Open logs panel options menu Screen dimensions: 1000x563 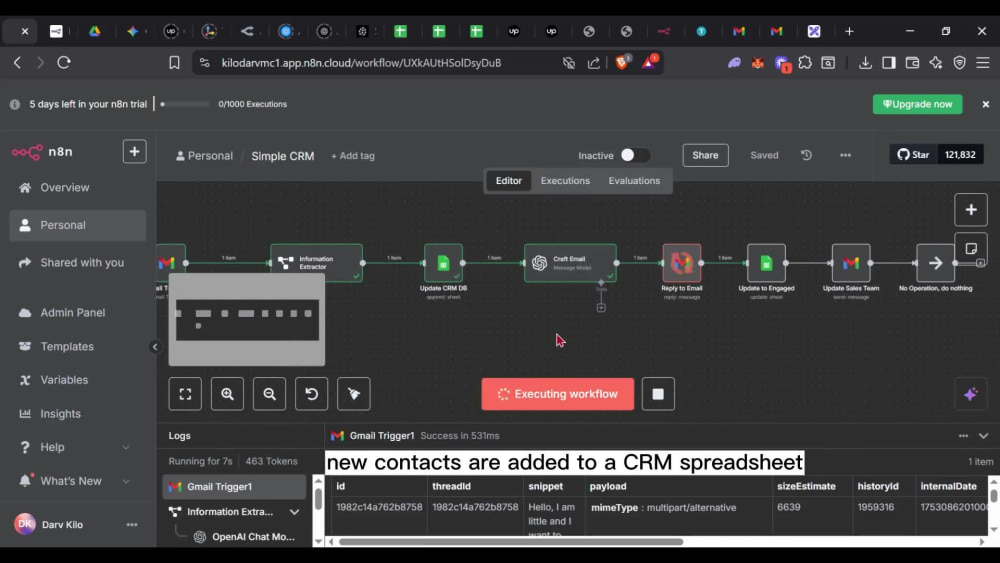(963, 436)
